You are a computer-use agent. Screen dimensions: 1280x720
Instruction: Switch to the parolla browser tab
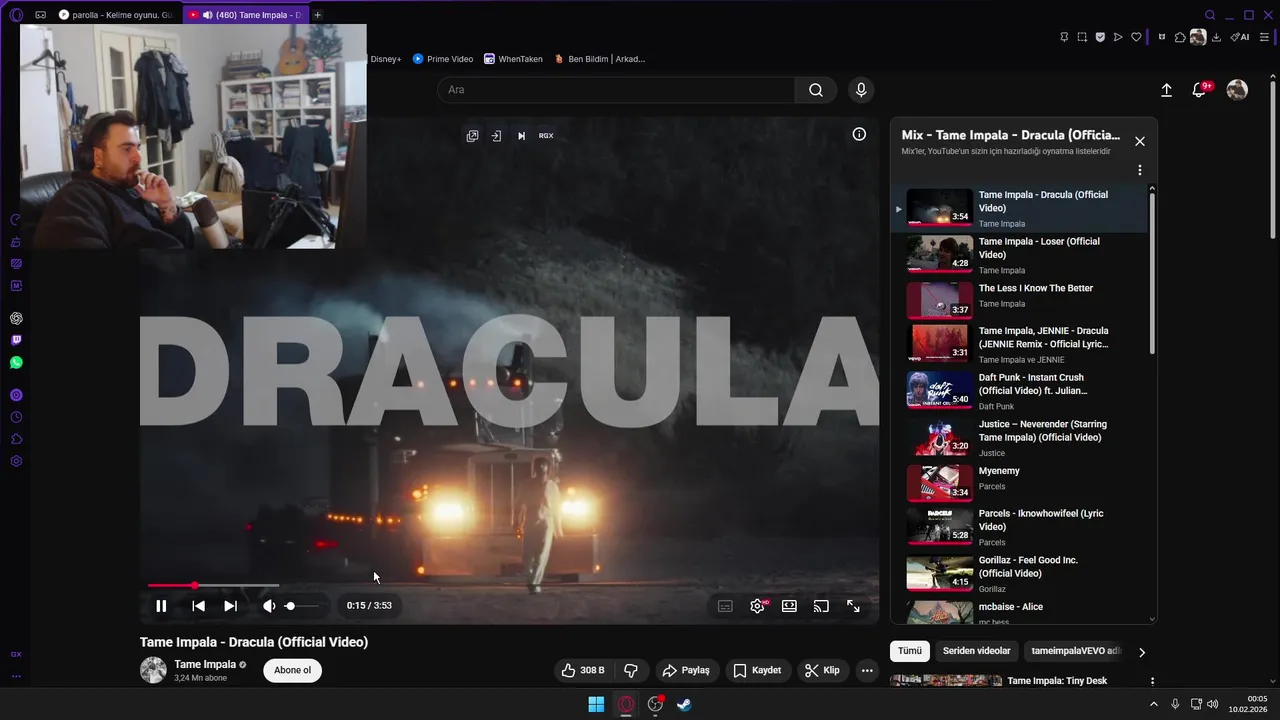[x=115, y=15]
